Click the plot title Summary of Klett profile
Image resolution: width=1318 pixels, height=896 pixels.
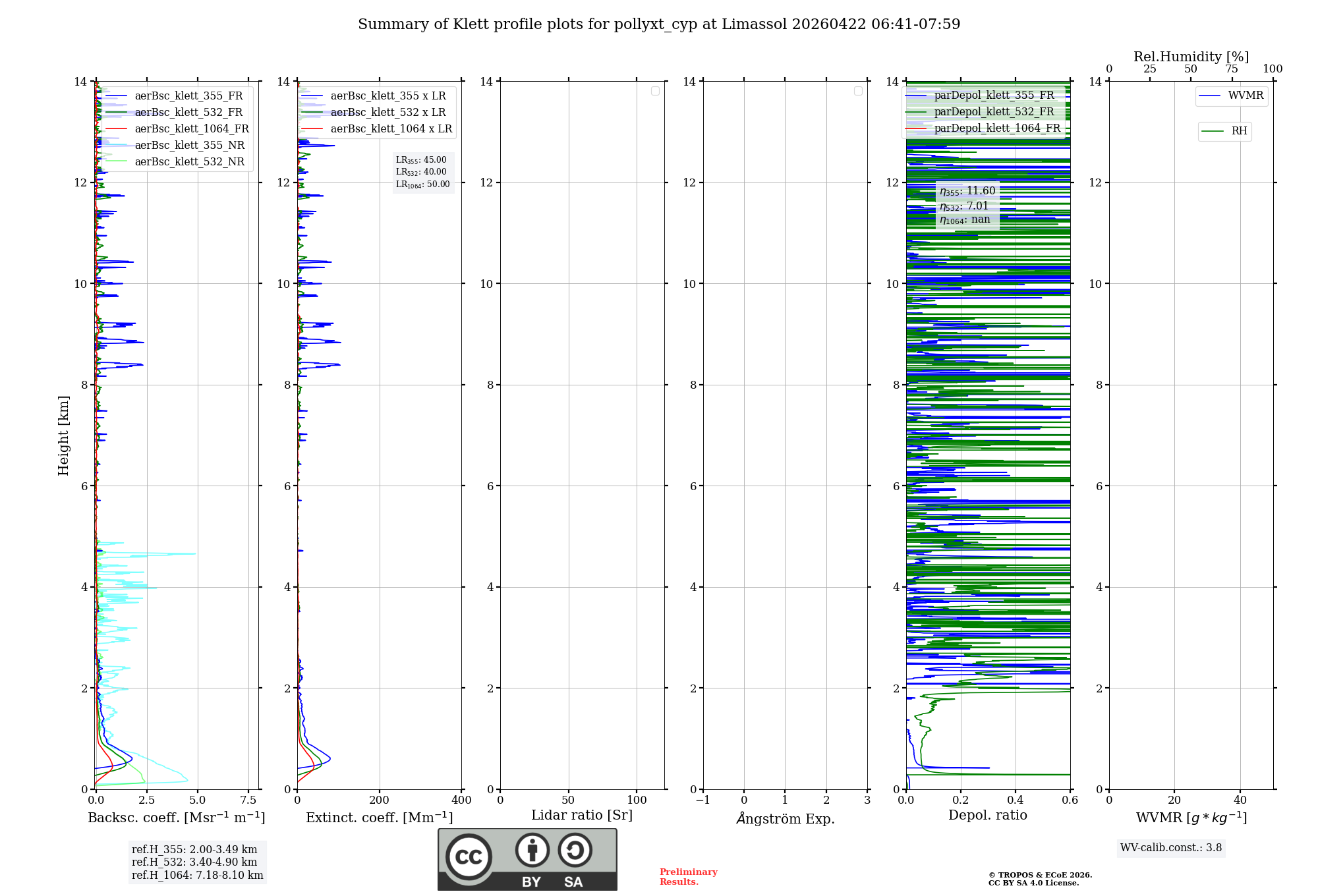[658, 24]
